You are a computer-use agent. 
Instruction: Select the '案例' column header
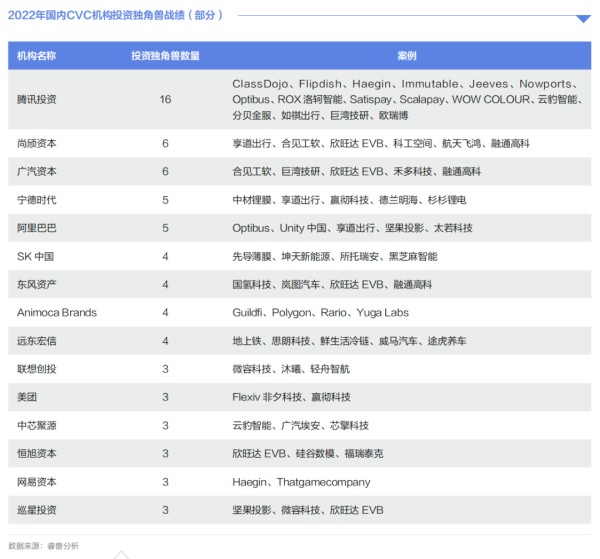click(407, 56)
